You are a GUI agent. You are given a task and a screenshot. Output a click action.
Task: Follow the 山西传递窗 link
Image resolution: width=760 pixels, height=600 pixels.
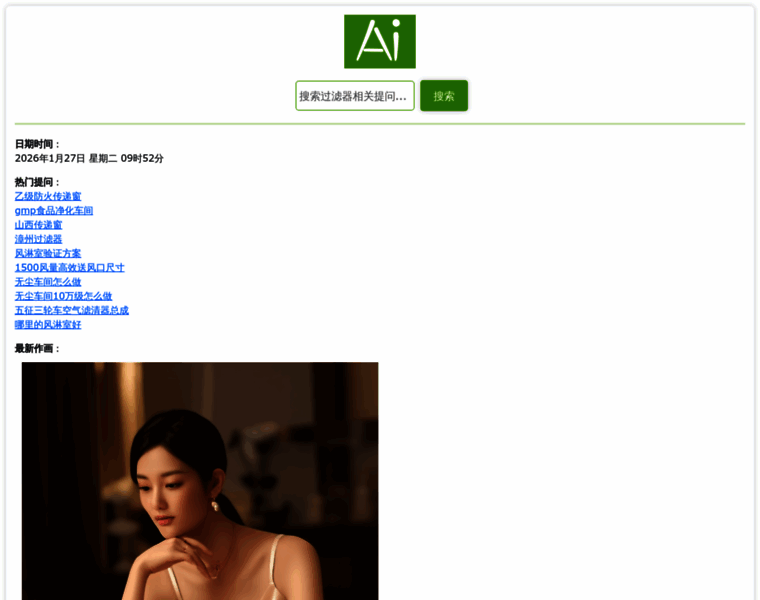coord(38,225)
